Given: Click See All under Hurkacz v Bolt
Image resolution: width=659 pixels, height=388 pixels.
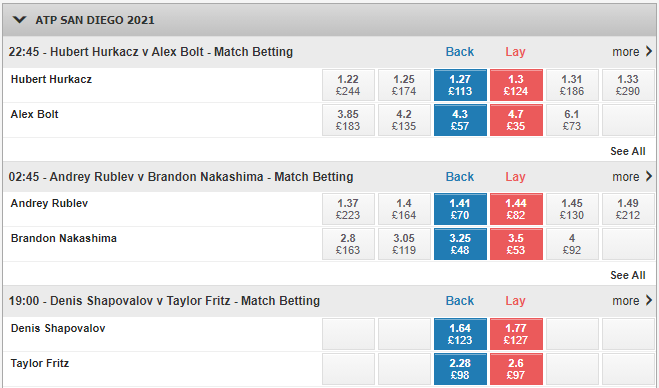Looking at the screenshot, I should pyautogui.click(x=627, y=151).
